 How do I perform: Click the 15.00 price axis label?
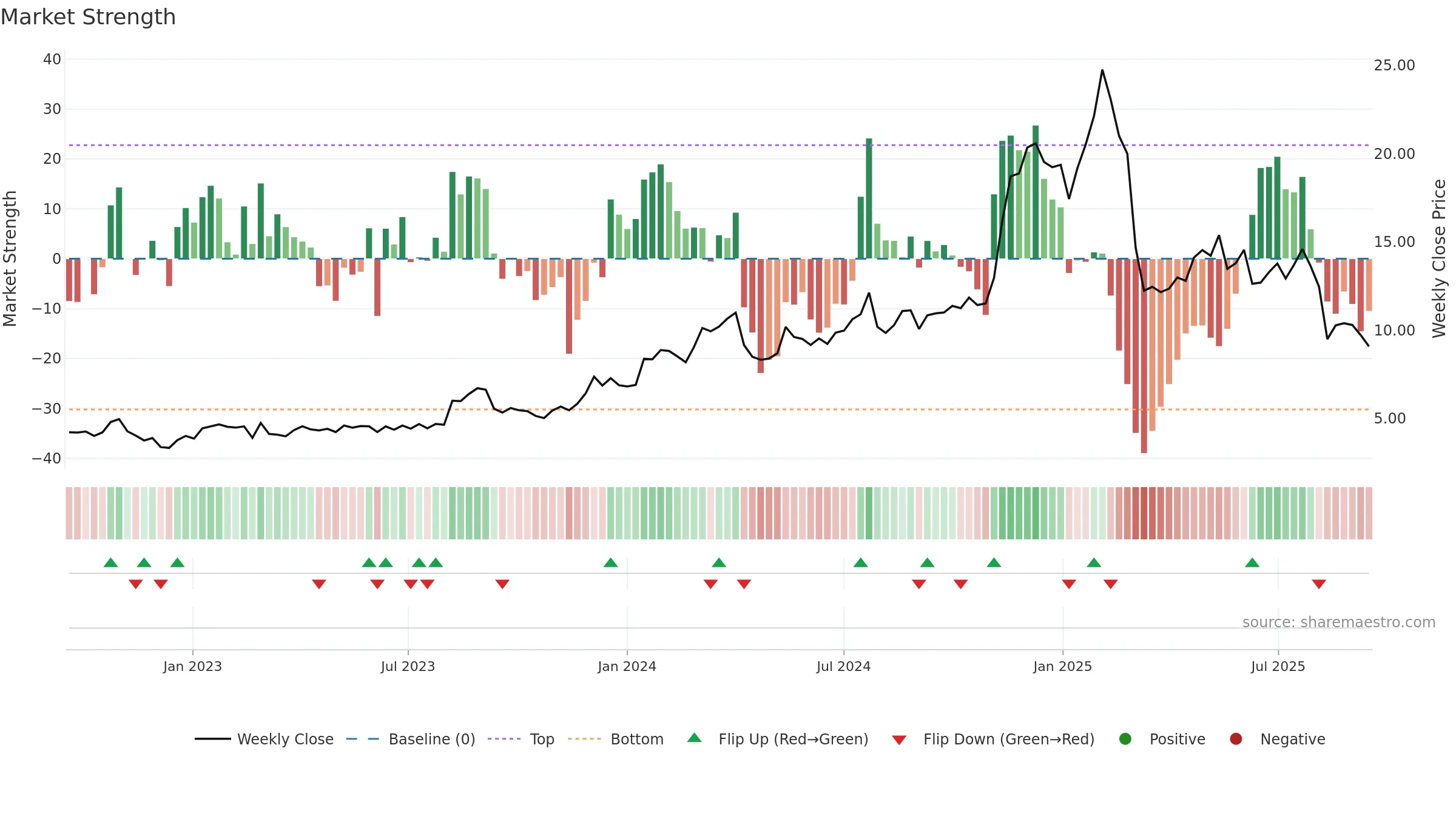pos(1394,242)
